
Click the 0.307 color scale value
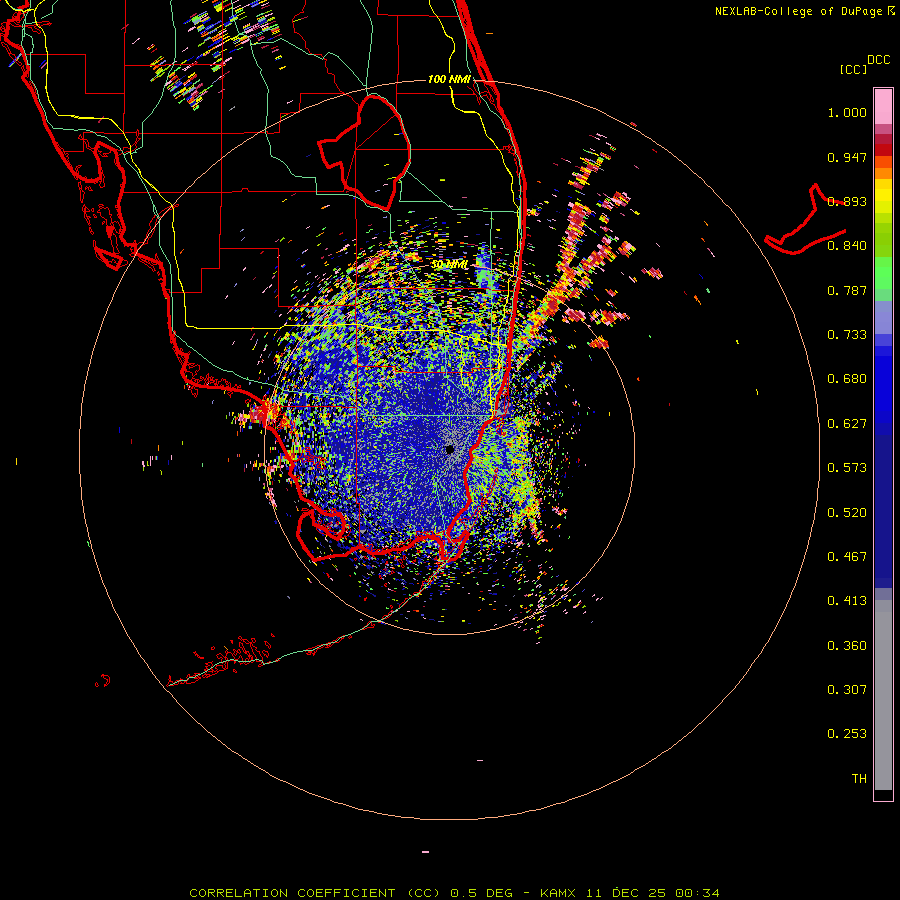click(x=847, y=690)
